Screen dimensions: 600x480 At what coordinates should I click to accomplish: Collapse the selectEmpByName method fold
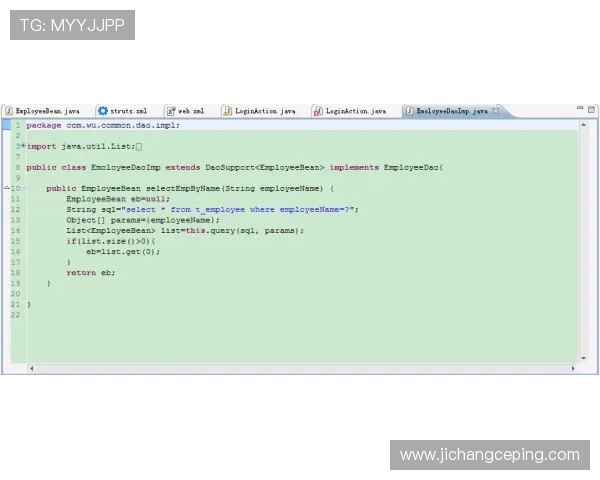click(23, 188)
